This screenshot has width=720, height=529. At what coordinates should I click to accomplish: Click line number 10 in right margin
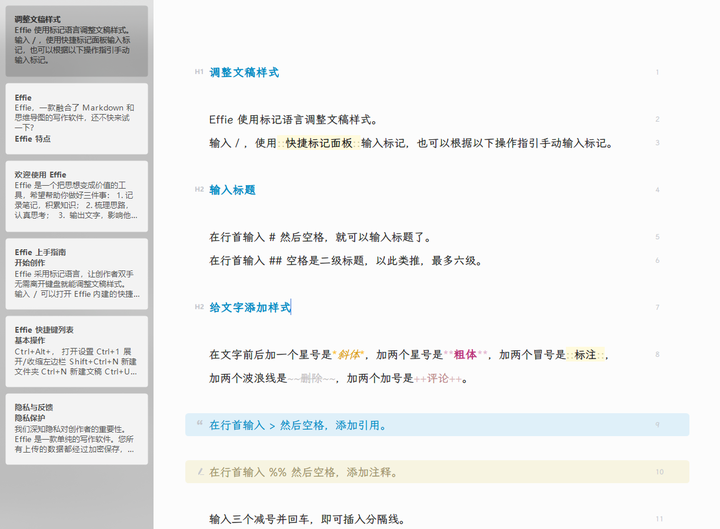[x=659, y=472]
